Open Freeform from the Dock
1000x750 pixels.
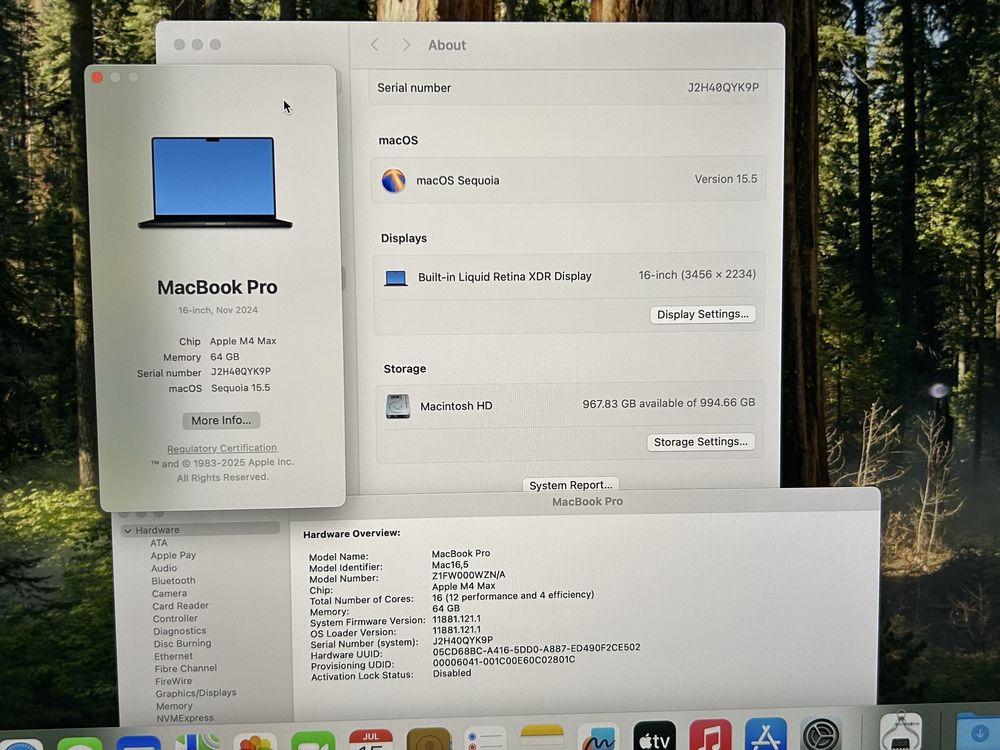[x=598, y=737]
